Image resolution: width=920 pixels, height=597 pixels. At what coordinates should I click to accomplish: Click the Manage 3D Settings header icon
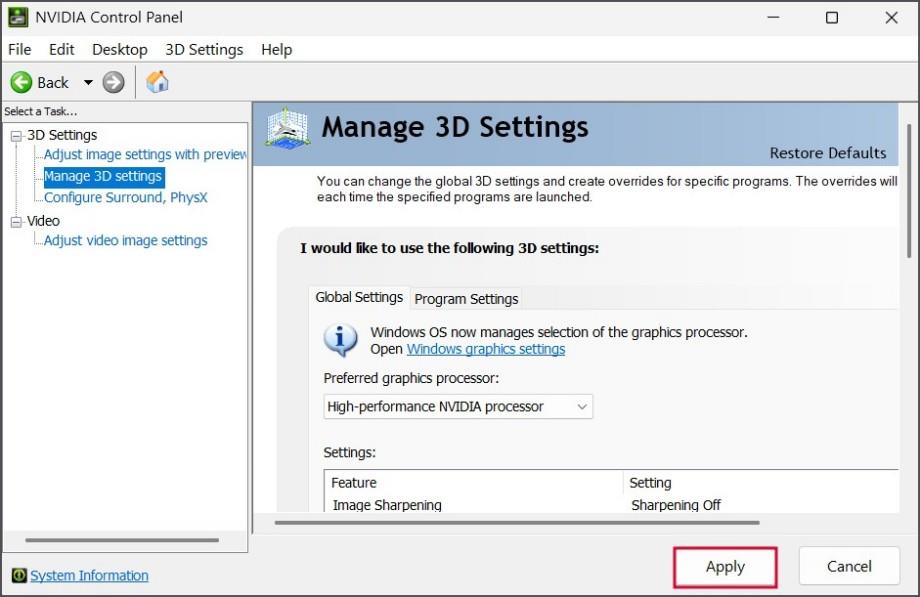(x=287, y=128)
